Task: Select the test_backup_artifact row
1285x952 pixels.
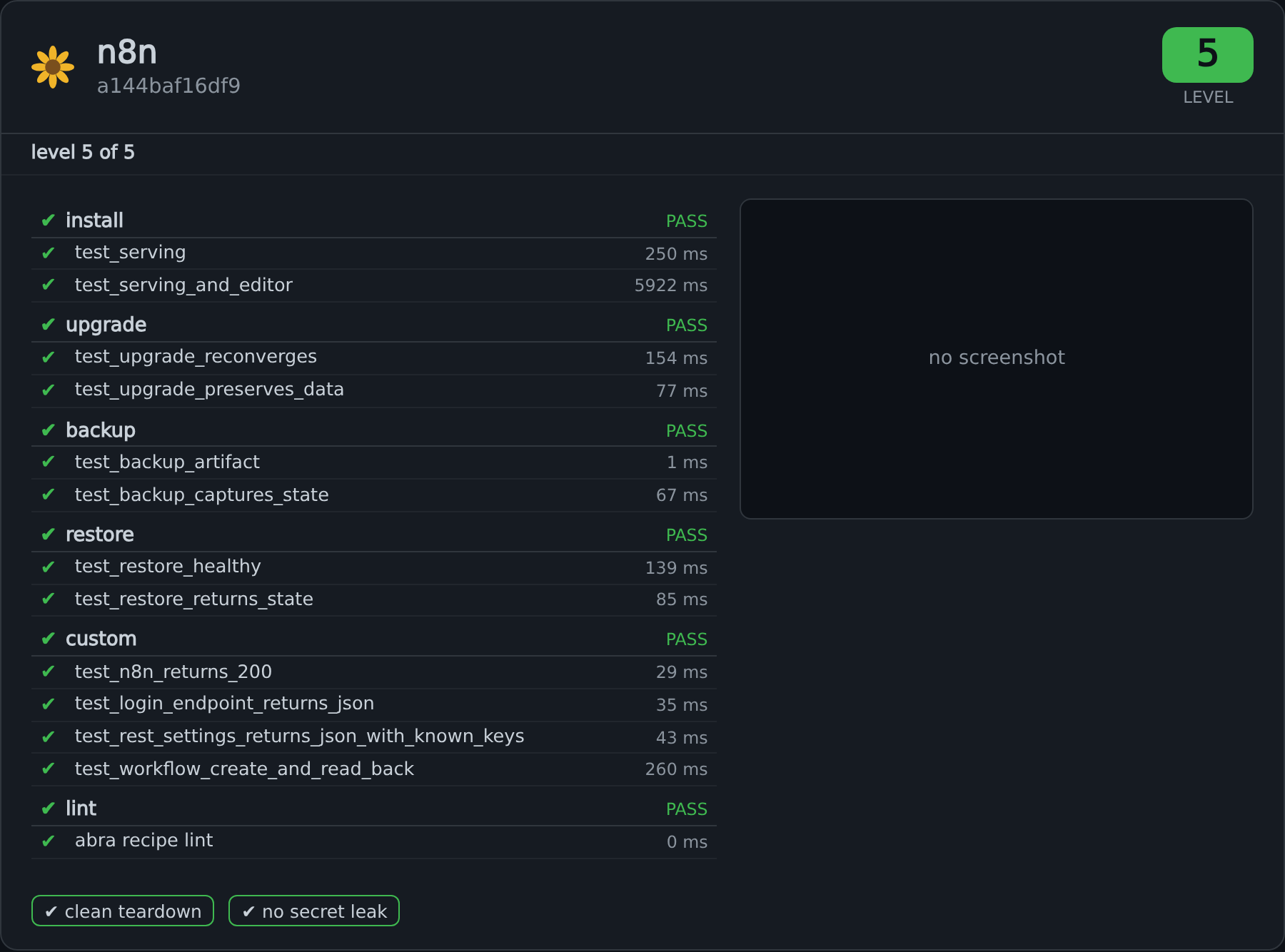Action: click(374, 462)
